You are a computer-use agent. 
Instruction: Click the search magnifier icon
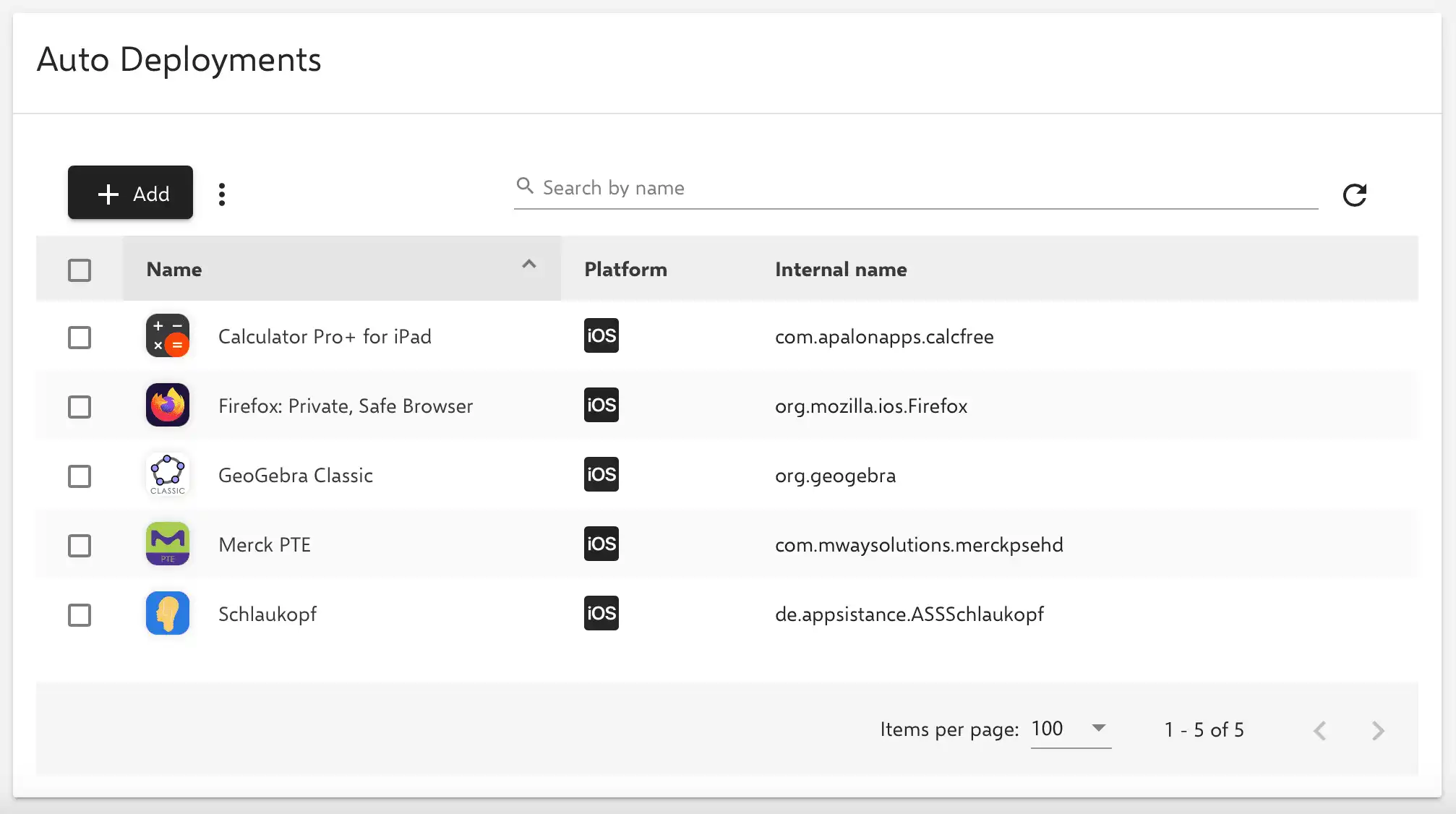click(525, 186)
